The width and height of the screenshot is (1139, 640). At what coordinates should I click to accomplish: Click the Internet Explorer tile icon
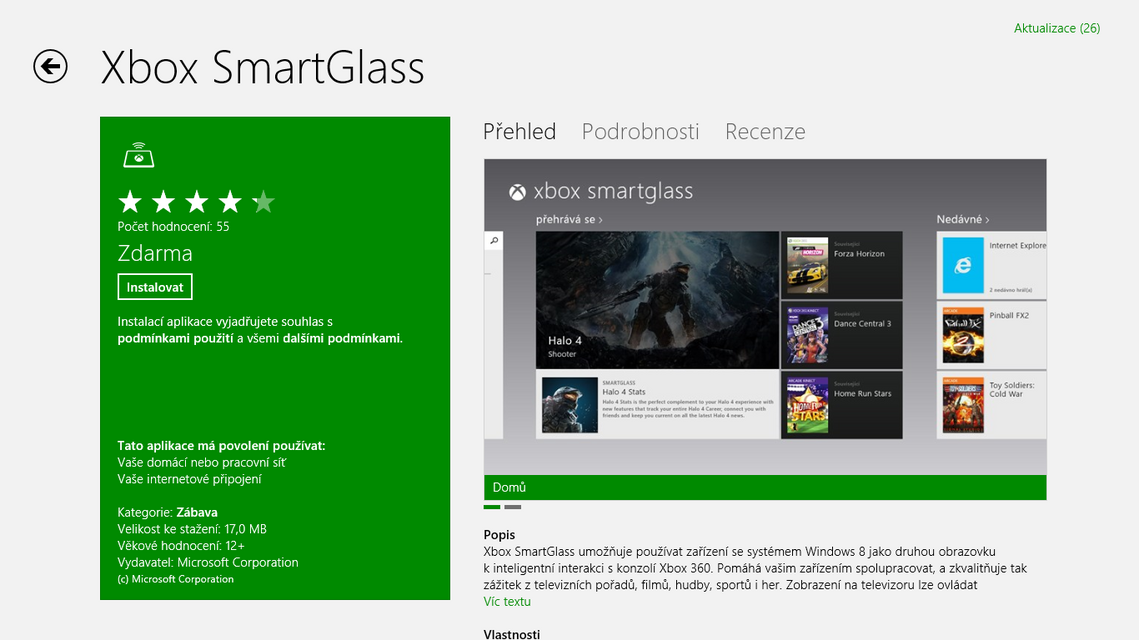(x=963, y=265)
